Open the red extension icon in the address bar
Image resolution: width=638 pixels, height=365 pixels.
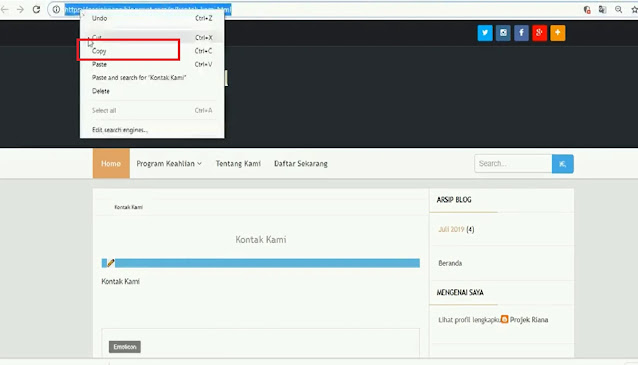[587, 9]
